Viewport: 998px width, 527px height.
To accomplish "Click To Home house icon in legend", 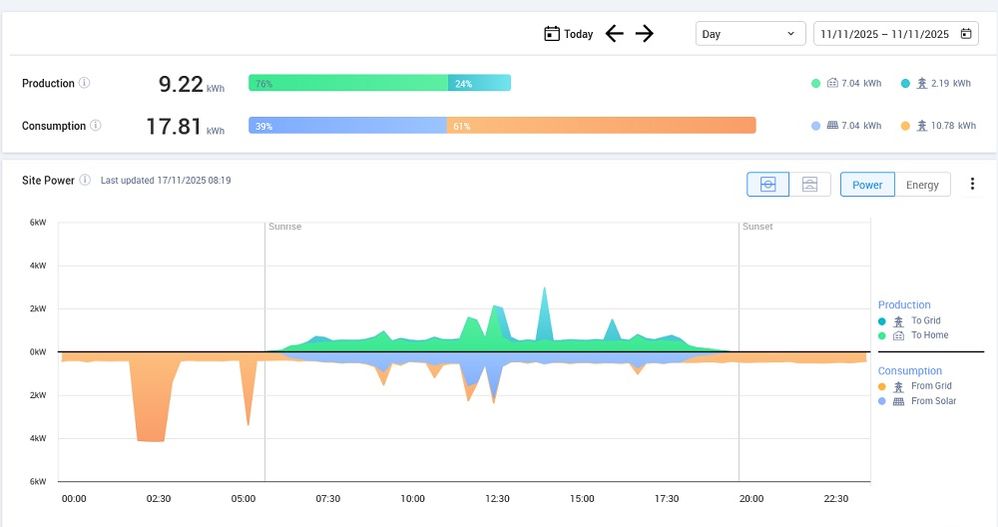I will pyautogui.click(x=898, y=335).
